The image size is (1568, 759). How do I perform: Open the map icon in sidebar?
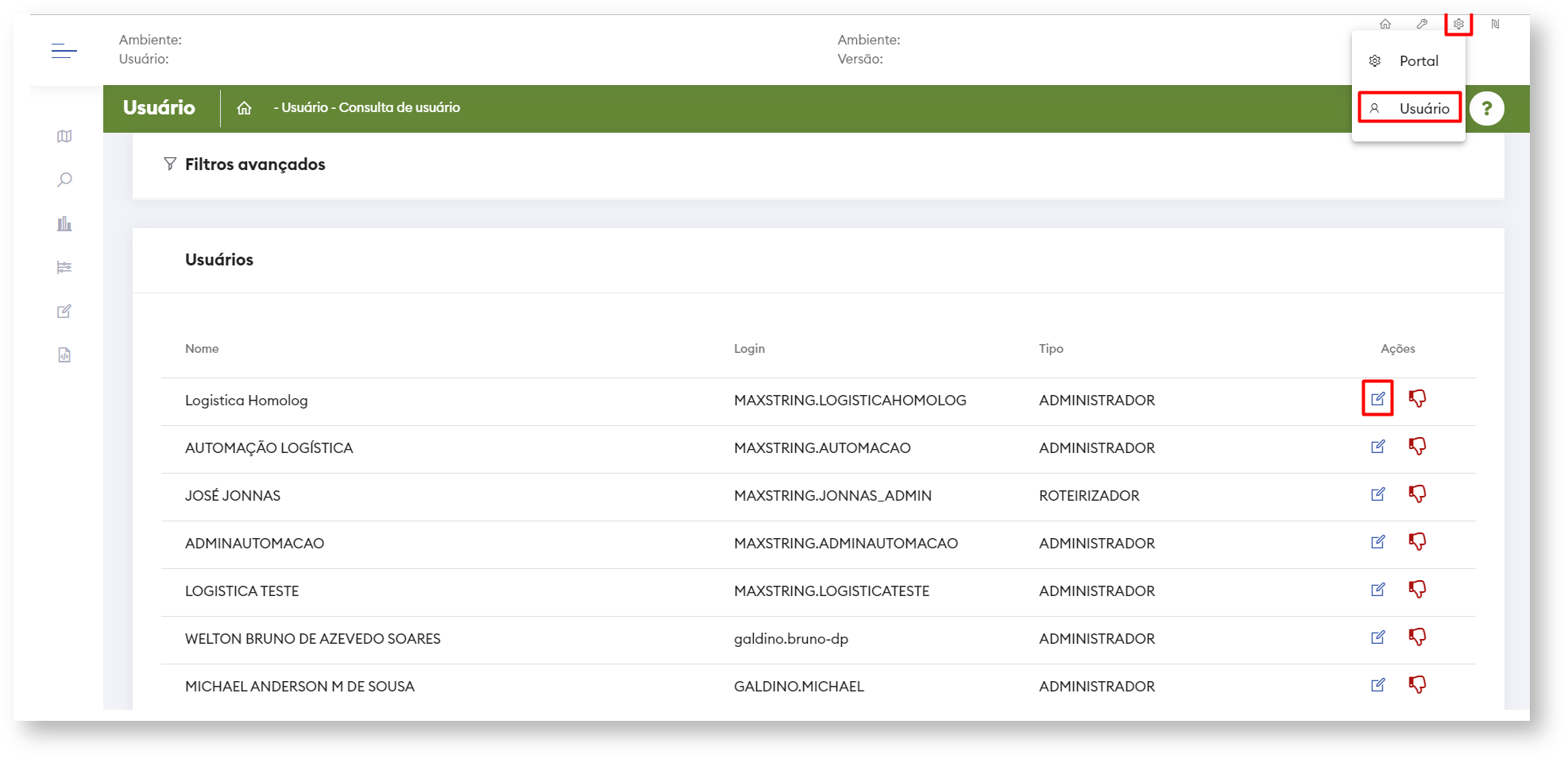64,137
